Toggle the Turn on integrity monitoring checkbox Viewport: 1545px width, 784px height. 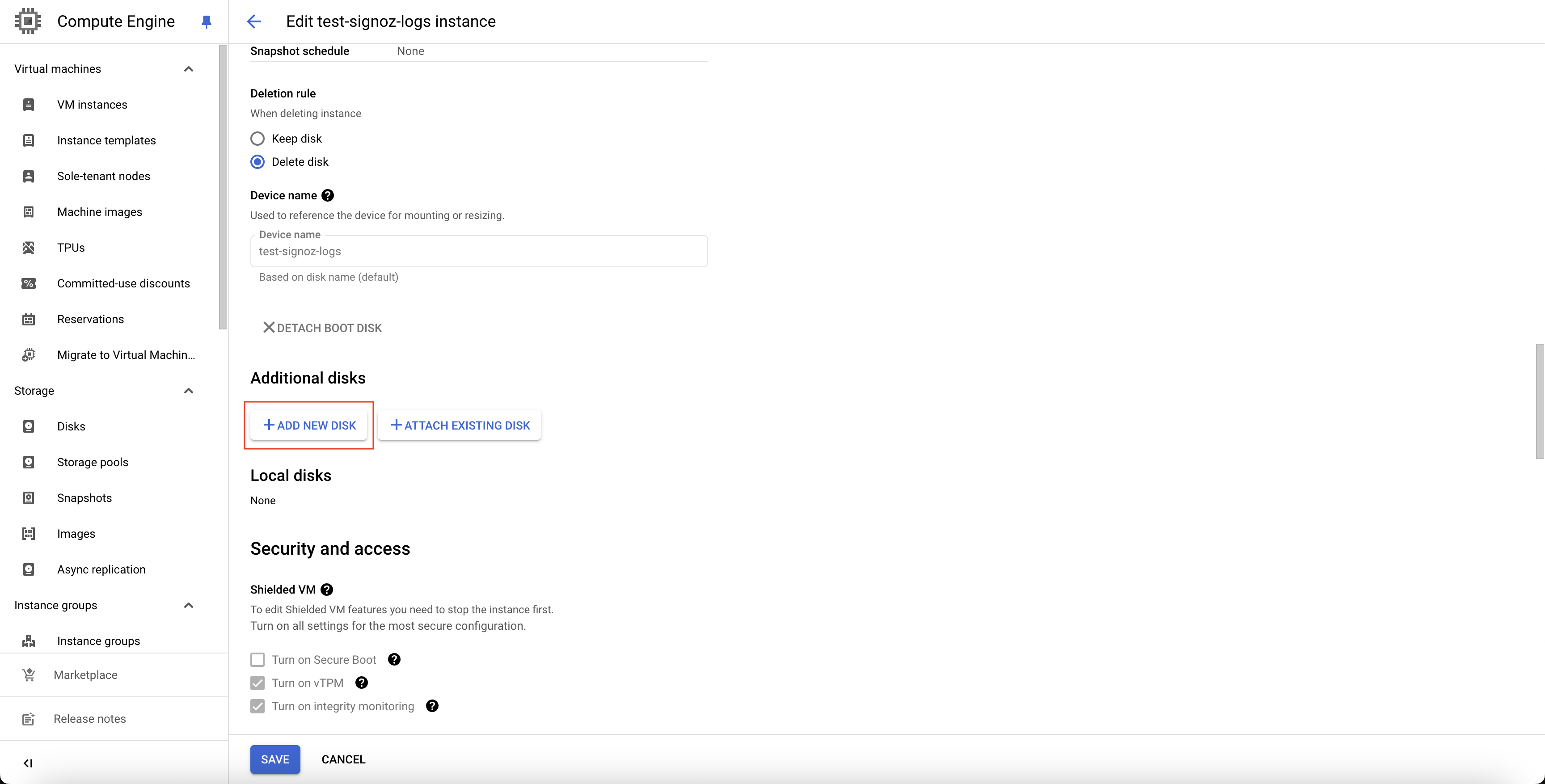coord(257,707)
